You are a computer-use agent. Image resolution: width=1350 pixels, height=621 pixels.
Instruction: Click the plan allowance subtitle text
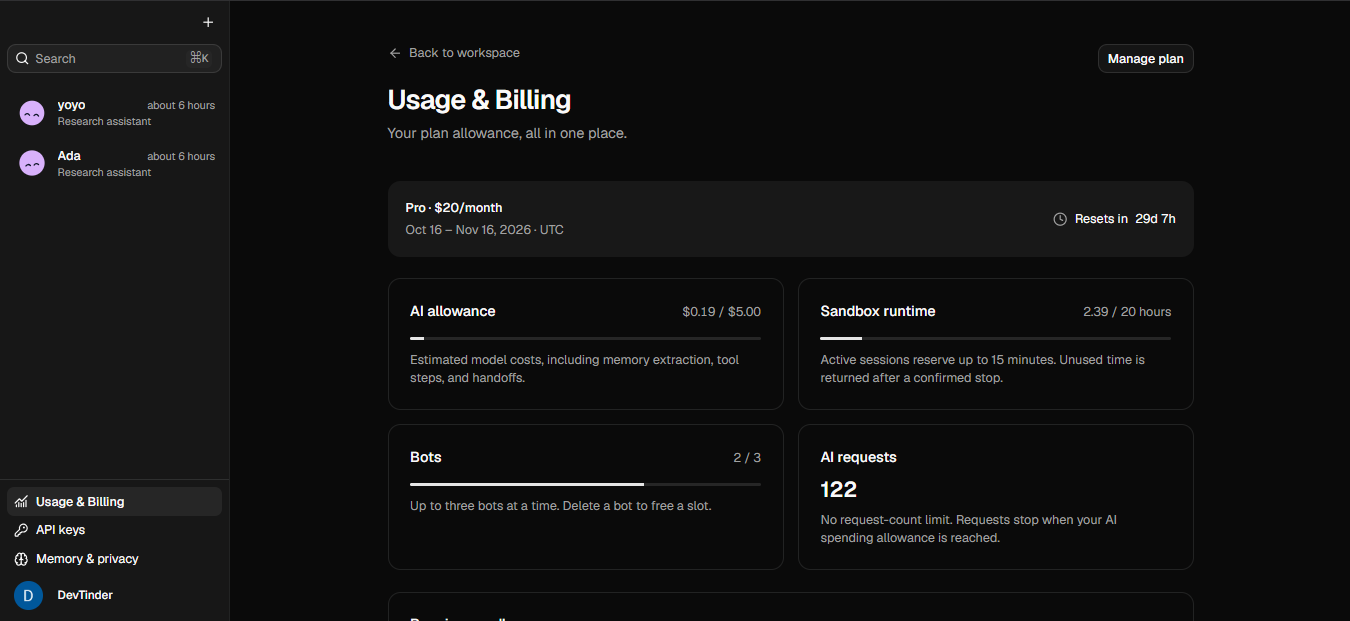coord(507,133)
